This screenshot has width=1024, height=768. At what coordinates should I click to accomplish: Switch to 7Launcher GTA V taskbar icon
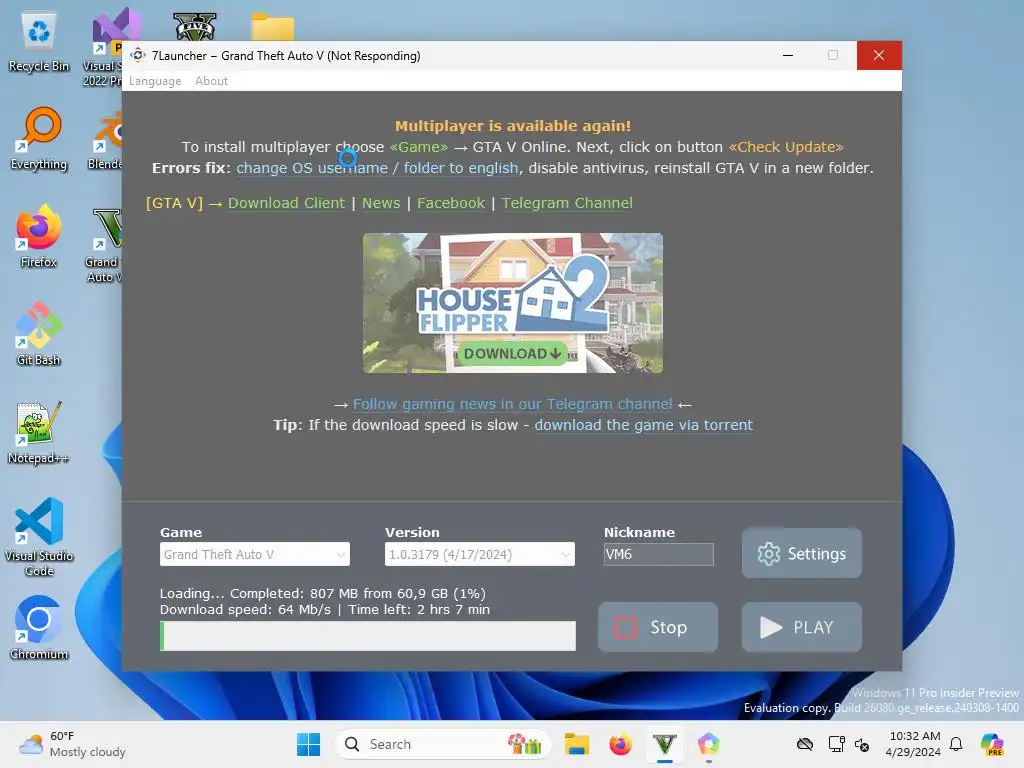[665, 744]
